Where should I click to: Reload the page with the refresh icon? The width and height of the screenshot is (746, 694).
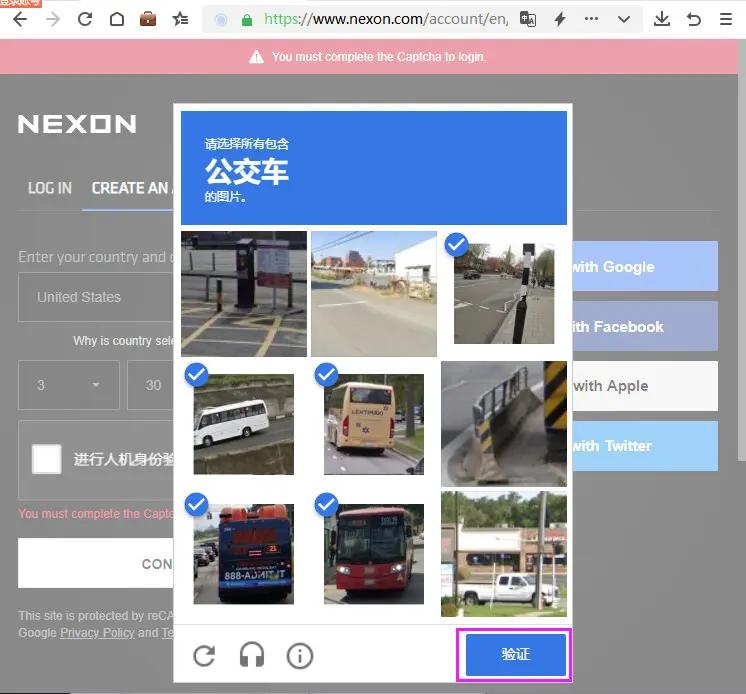pos(85,19)
